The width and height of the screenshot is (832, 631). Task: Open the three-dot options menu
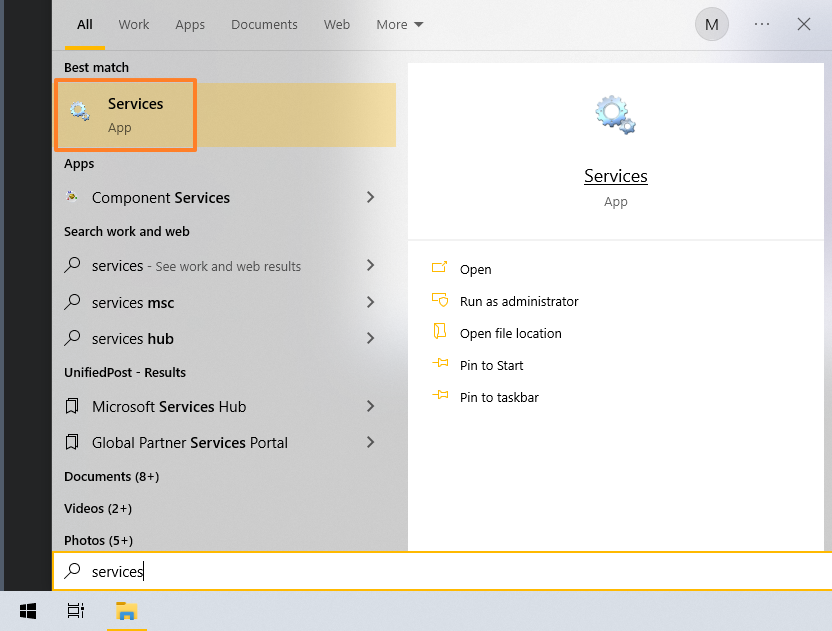[762, 24]
